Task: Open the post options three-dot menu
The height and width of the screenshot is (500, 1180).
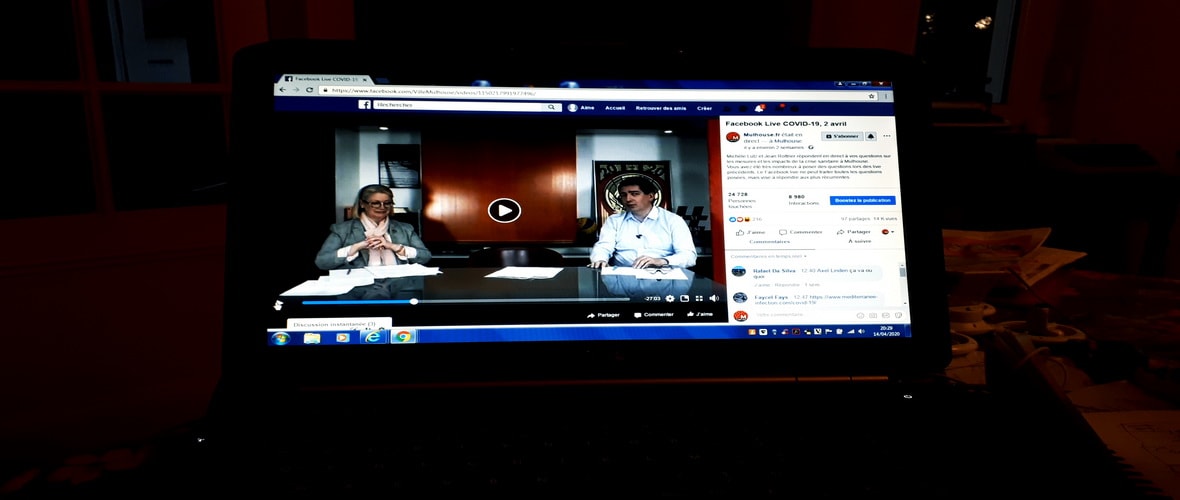Action: click(x=887, y=136)
